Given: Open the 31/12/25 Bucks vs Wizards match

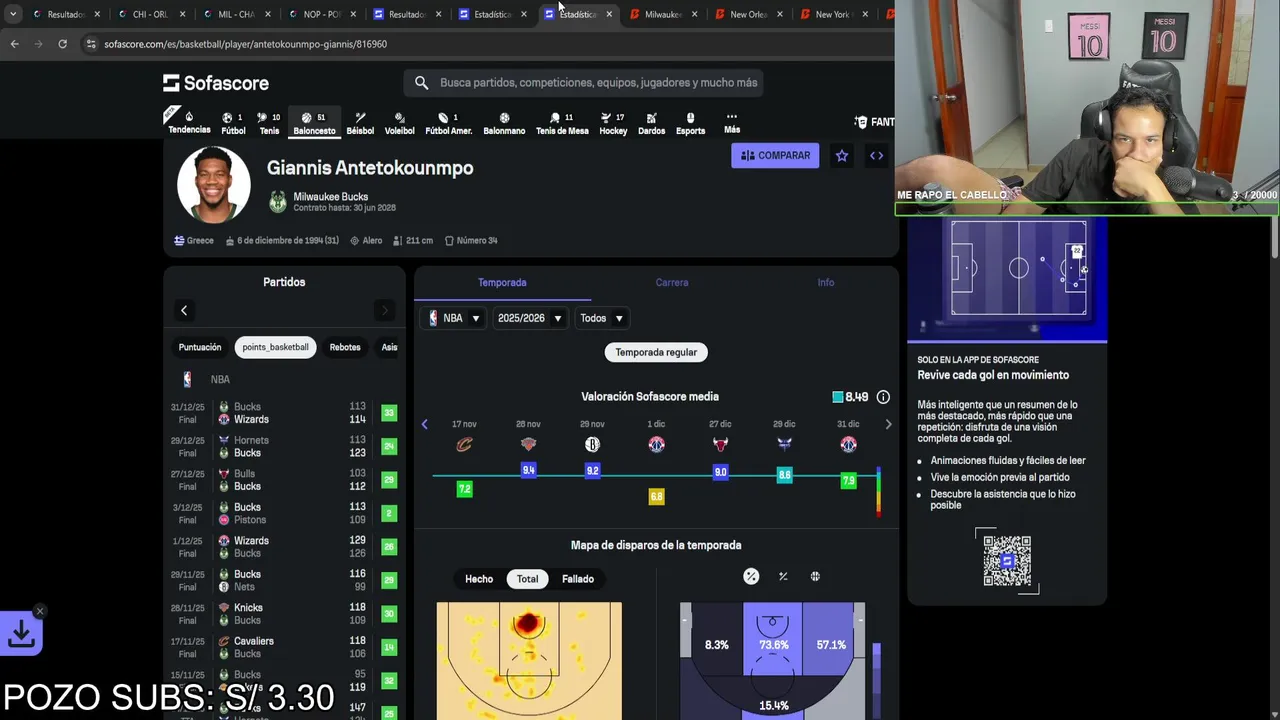Looking at the screenshot, I should (284, 413).
